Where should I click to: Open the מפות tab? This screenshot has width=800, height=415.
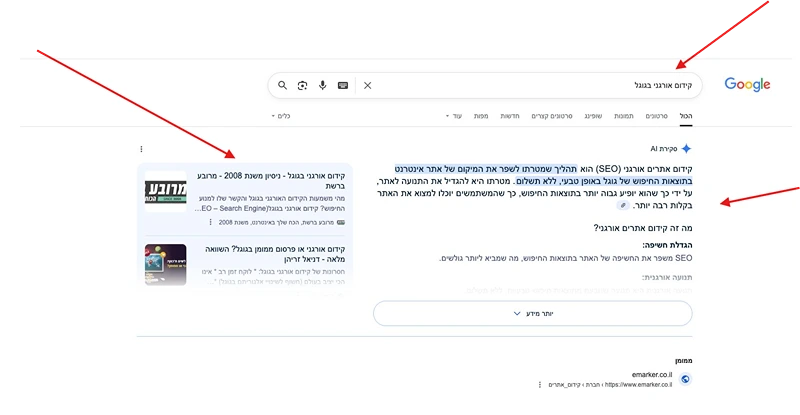481,116
